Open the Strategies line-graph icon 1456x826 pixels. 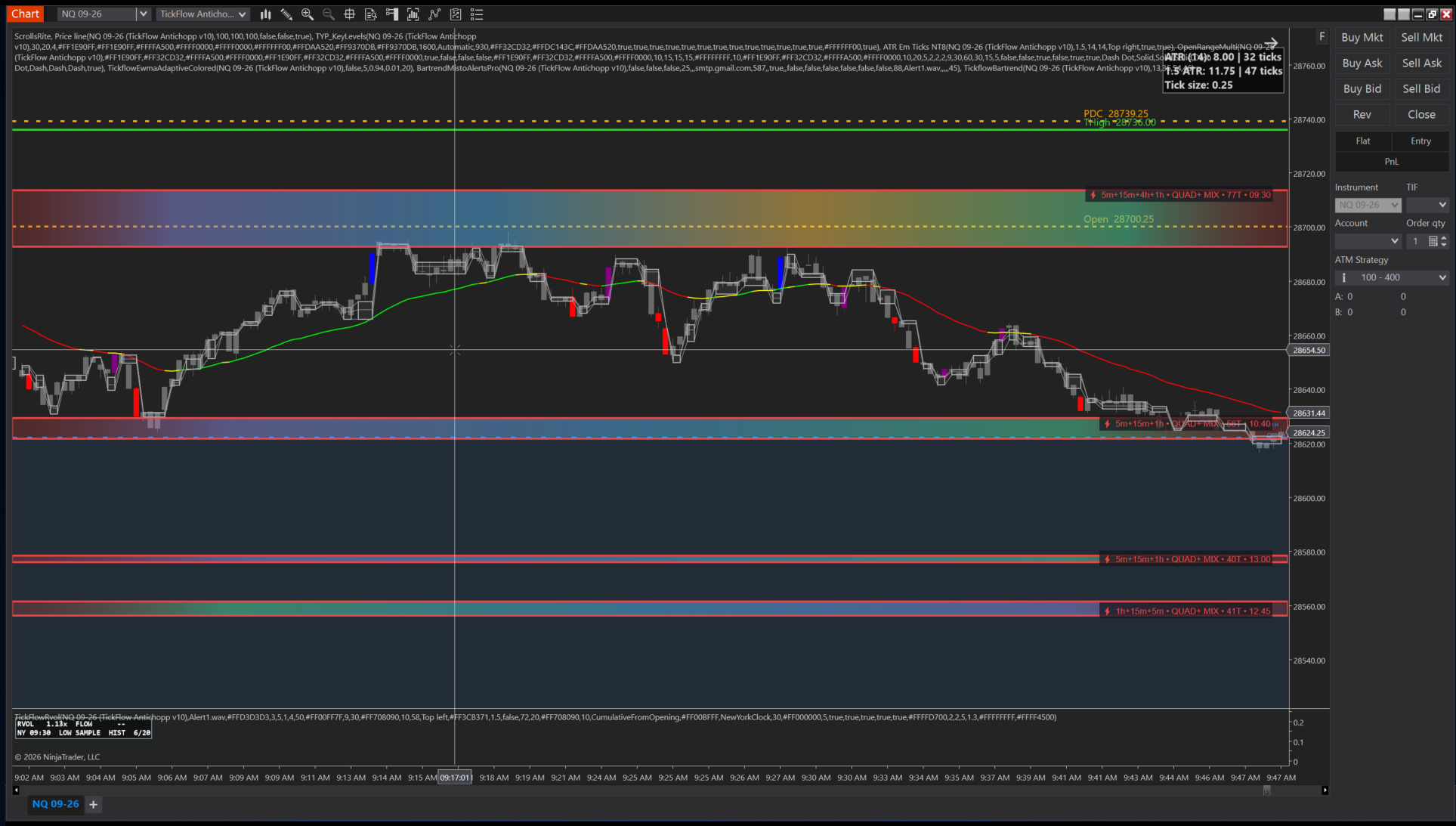(434, 14)
